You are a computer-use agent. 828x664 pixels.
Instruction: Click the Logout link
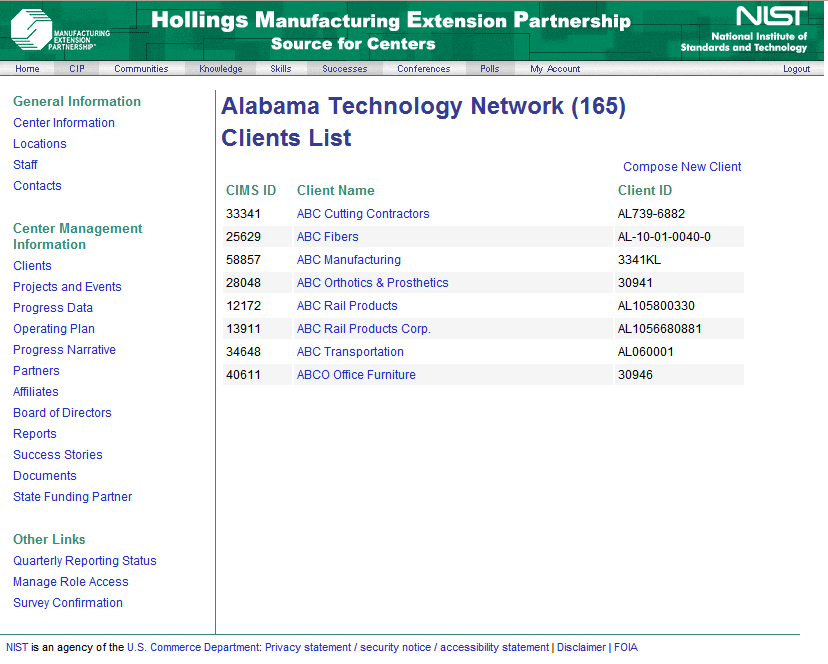pos(796,69)
